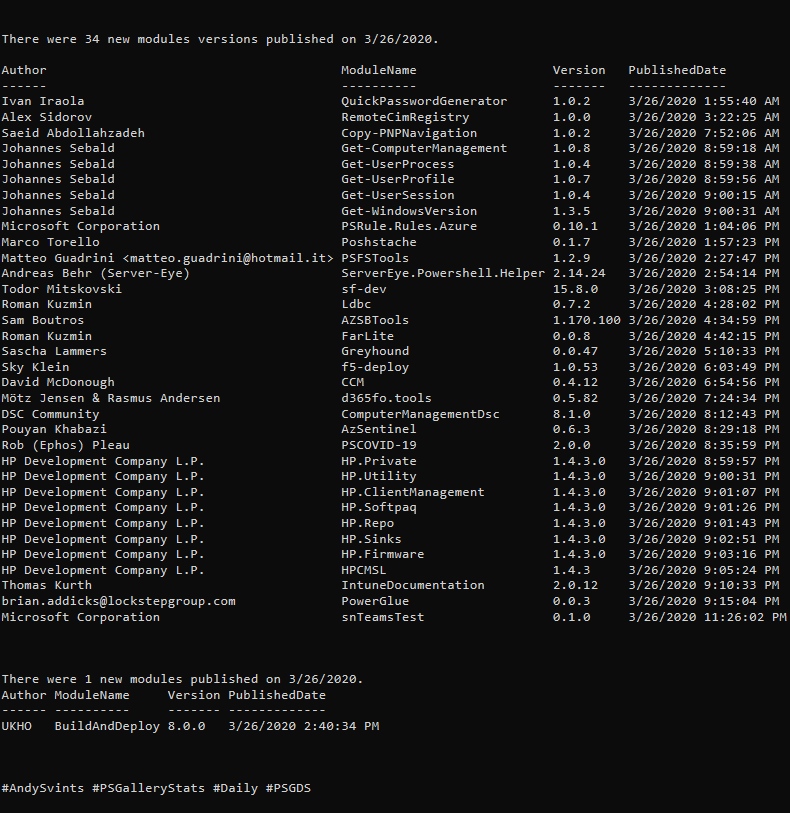
Task: Select the HP.Utility module name
Action: click(379, 476)
